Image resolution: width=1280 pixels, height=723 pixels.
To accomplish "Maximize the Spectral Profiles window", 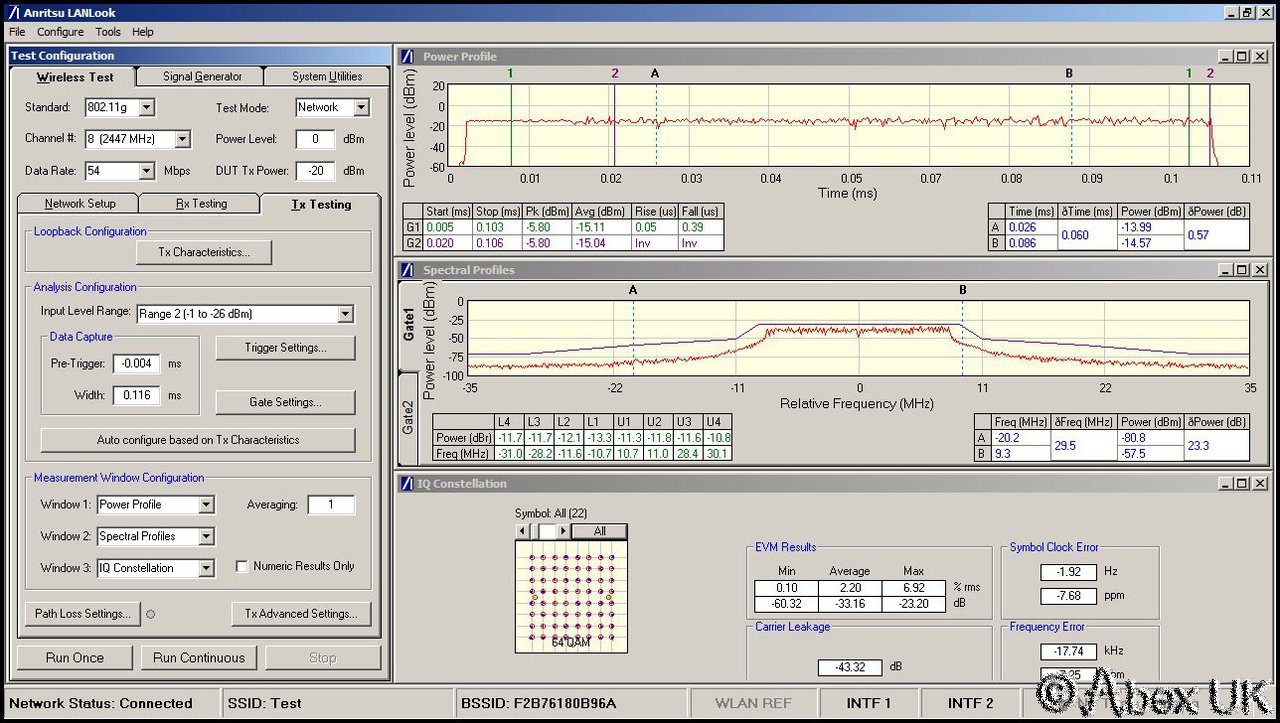I will [1241, 270].
